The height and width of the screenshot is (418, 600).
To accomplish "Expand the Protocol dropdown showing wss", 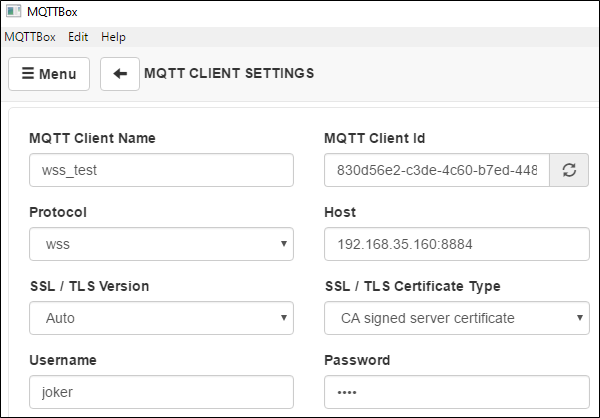I will [x=161, y=244].
